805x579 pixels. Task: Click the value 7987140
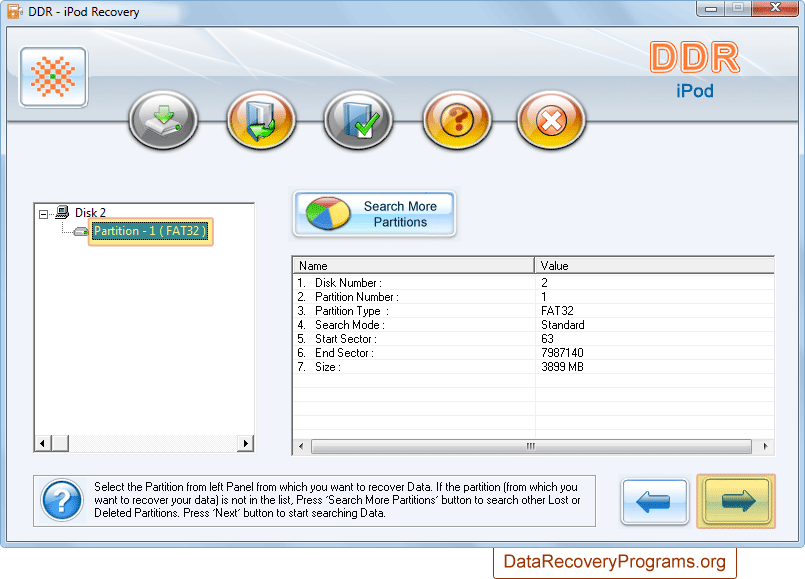coord(562,353)
